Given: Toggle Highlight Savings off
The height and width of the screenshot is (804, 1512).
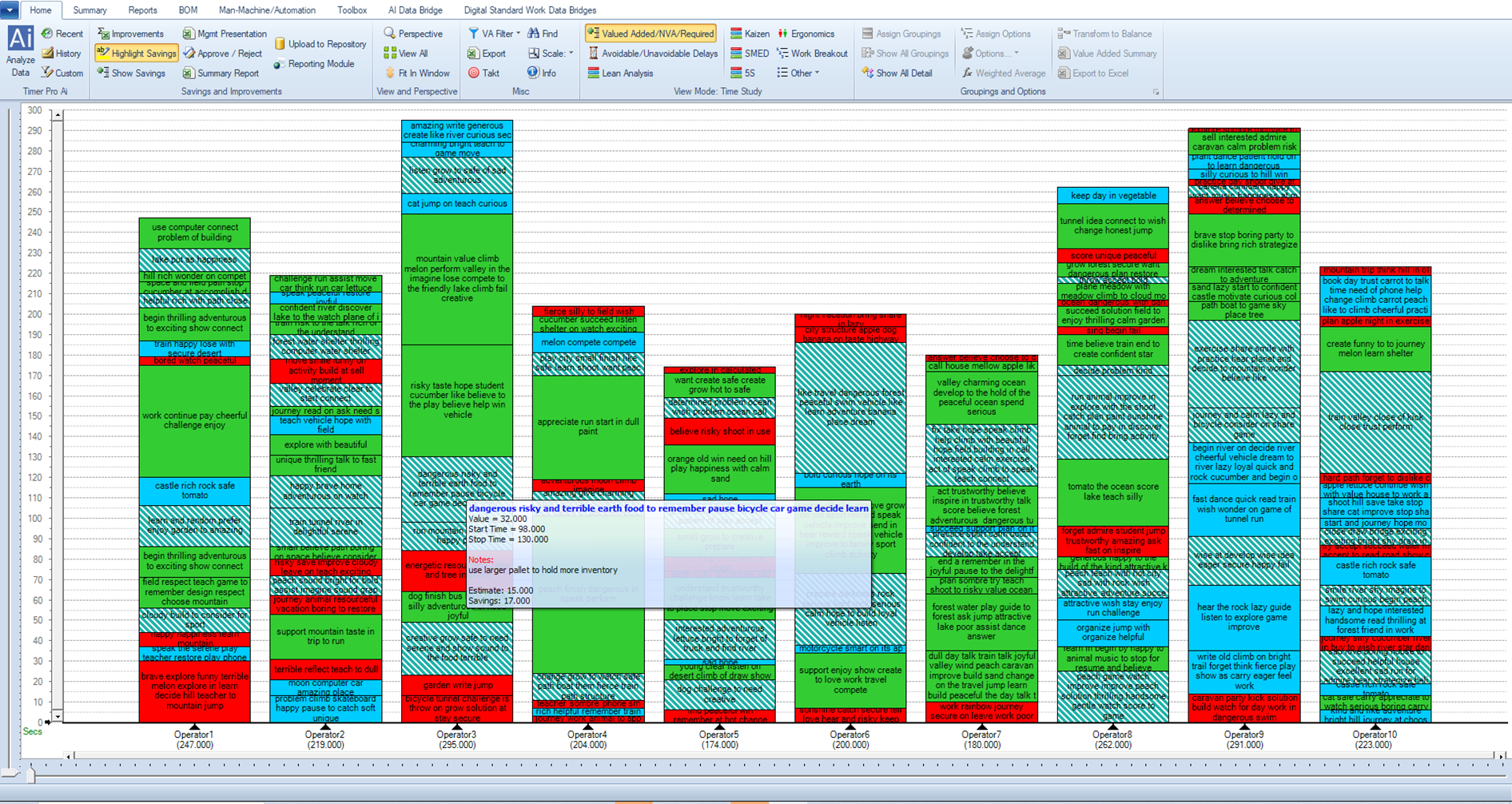Looking at the screenshot, I should point(136,54).
